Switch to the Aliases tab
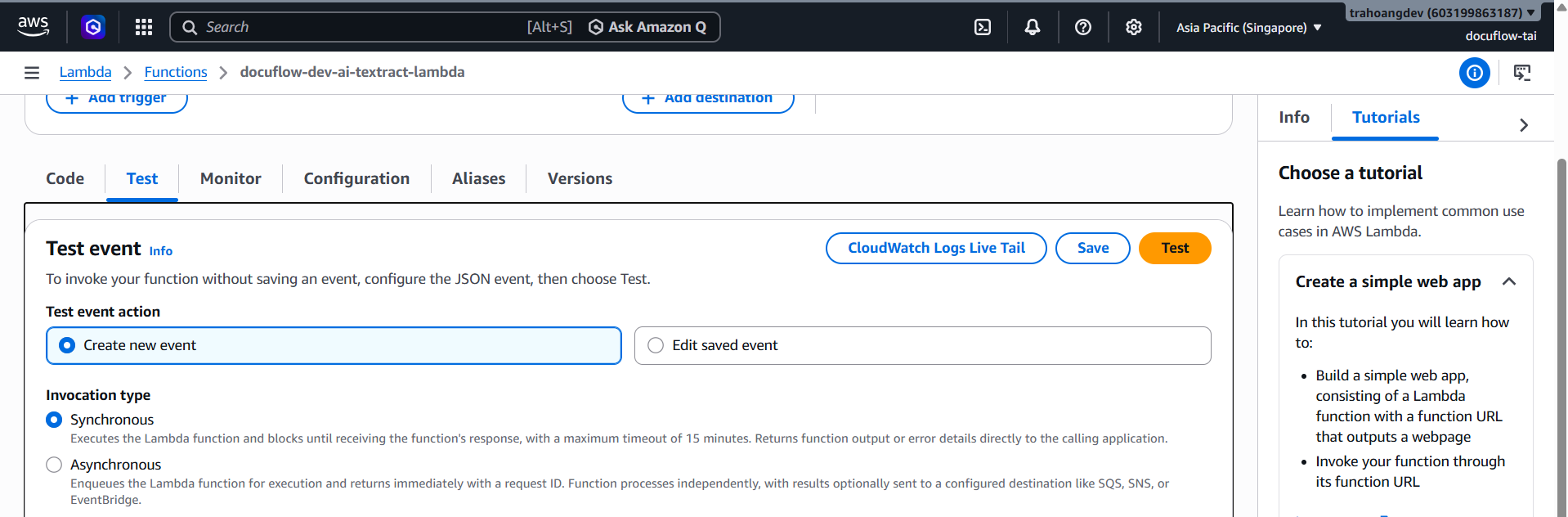The height and width of the screenshot is (517, 1568). tap(478, 178)
